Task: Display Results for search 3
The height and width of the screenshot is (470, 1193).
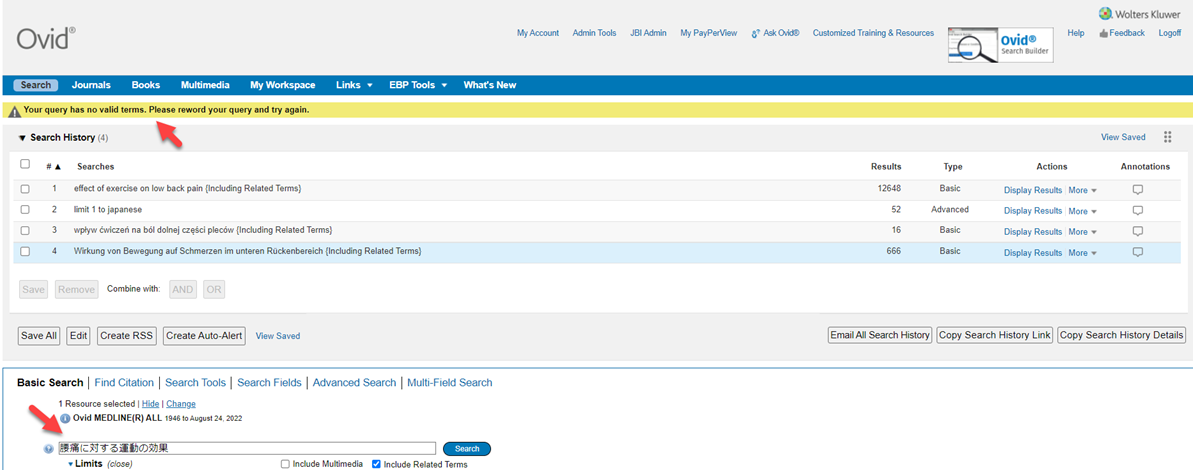Action: coord(1032,232)
